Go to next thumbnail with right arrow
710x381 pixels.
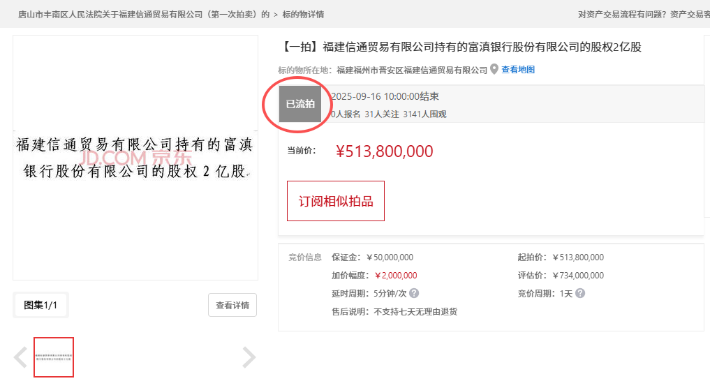(x=249, y=357)
